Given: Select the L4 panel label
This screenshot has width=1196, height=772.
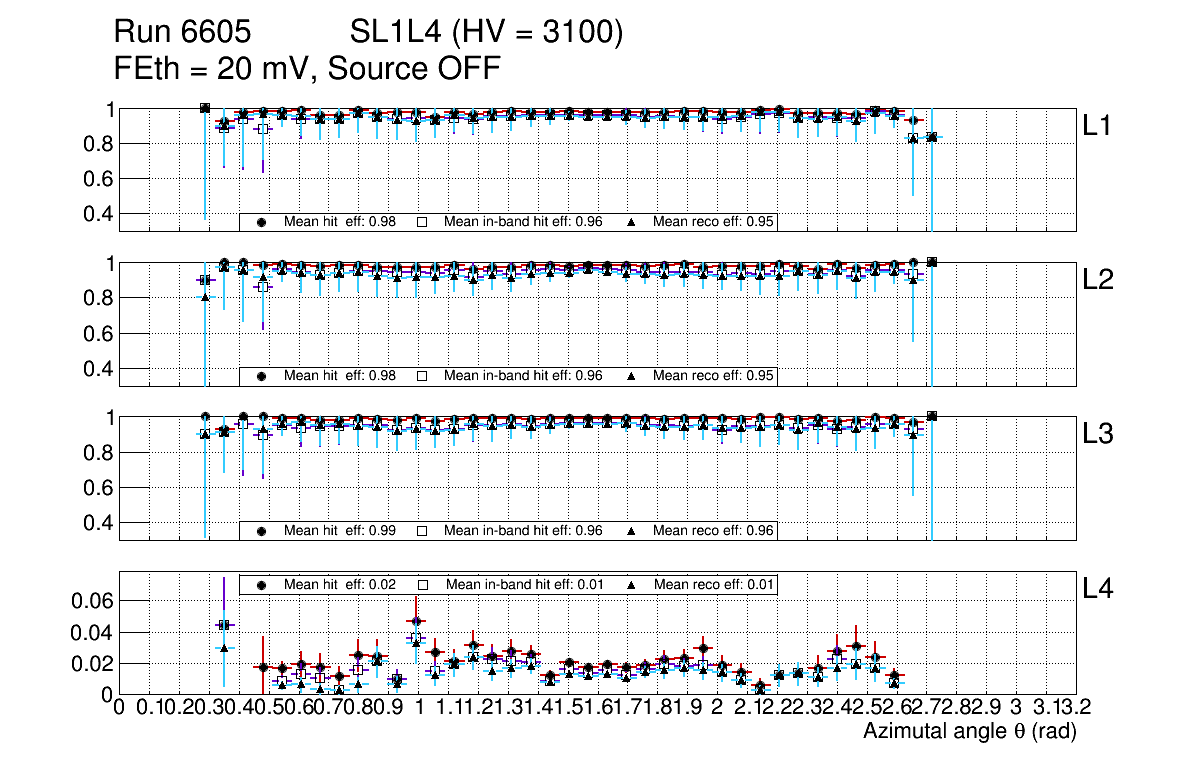Looking at the screenshot, I should [1098, 589].
